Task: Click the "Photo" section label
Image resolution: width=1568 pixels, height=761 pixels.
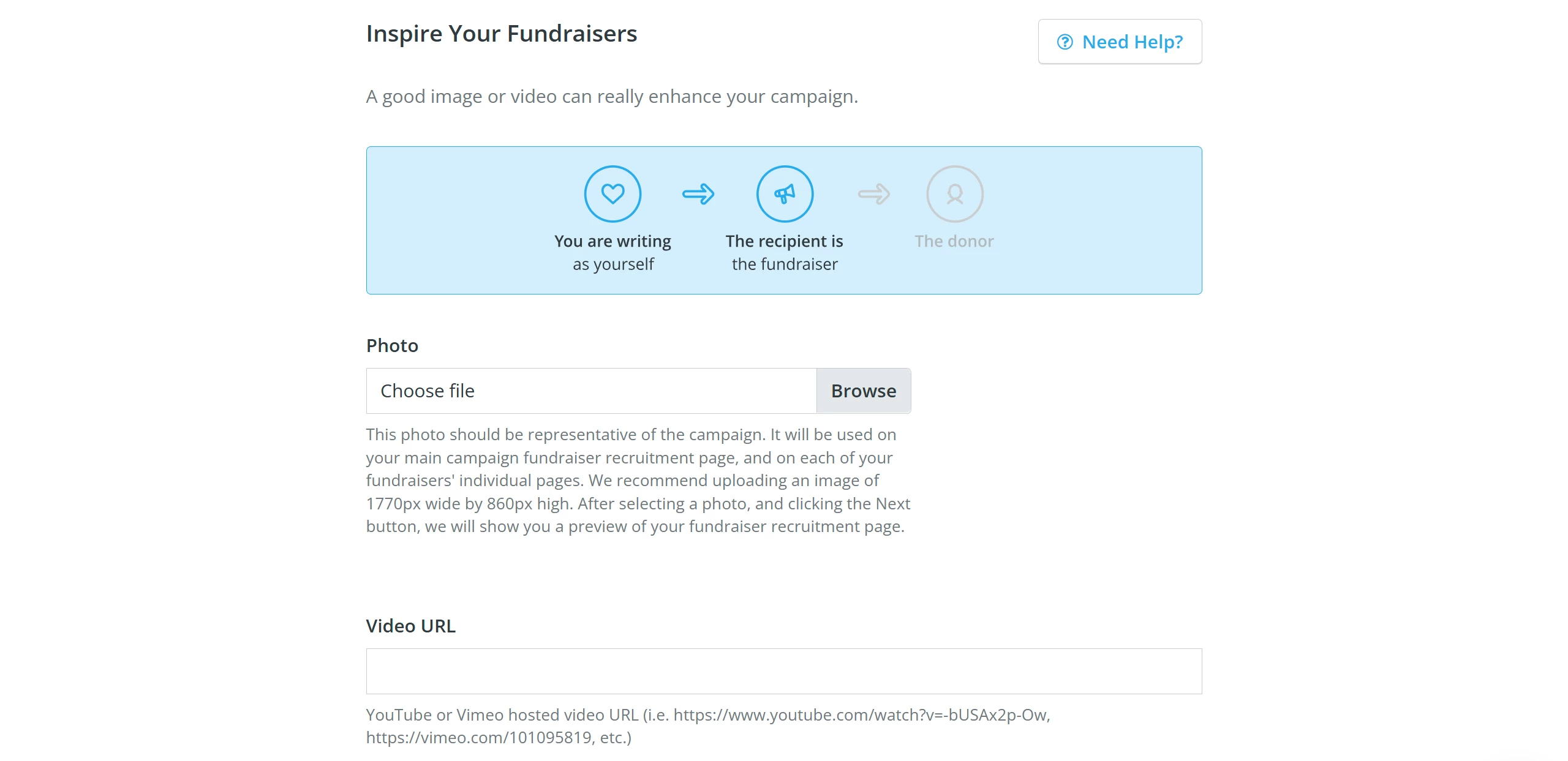Action: [392, 345]
